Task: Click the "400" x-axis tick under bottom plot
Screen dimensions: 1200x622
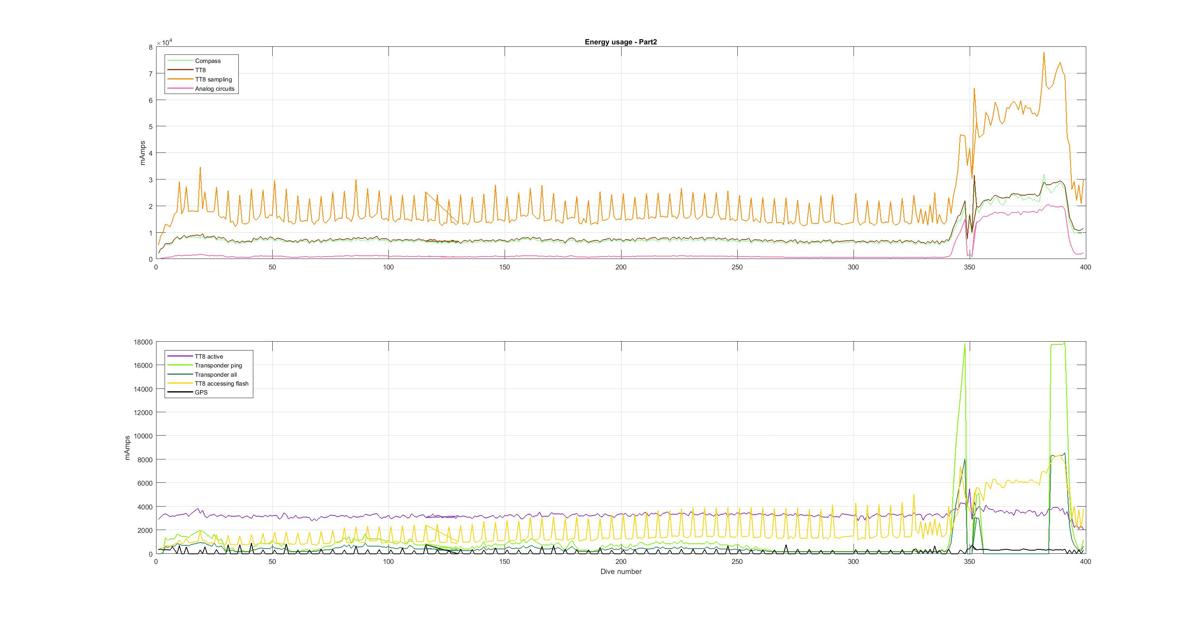Action: point(1085,562)
